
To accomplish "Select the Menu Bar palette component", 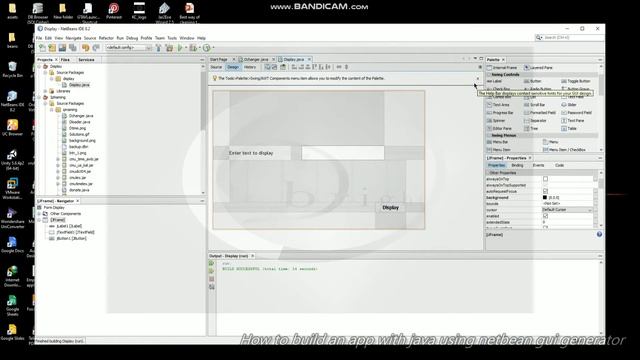I will point(497,142).
